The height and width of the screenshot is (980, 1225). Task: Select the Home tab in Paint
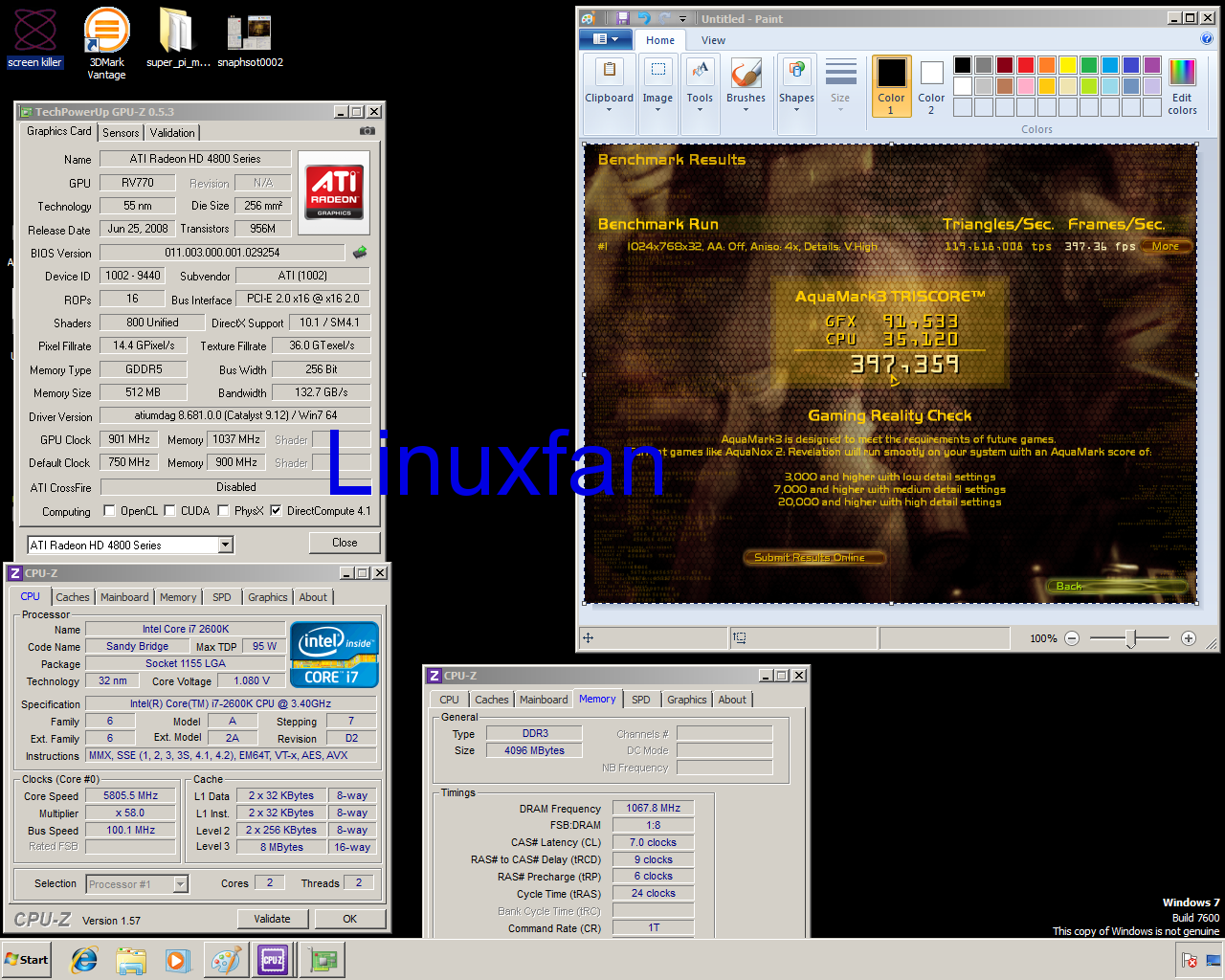[660, 40]
